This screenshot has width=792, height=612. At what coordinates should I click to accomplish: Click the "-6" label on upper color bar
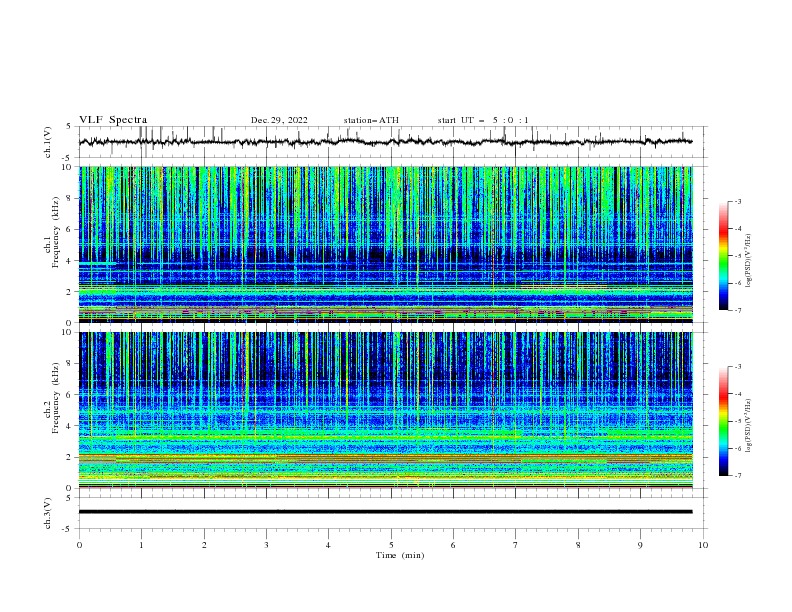737,283
